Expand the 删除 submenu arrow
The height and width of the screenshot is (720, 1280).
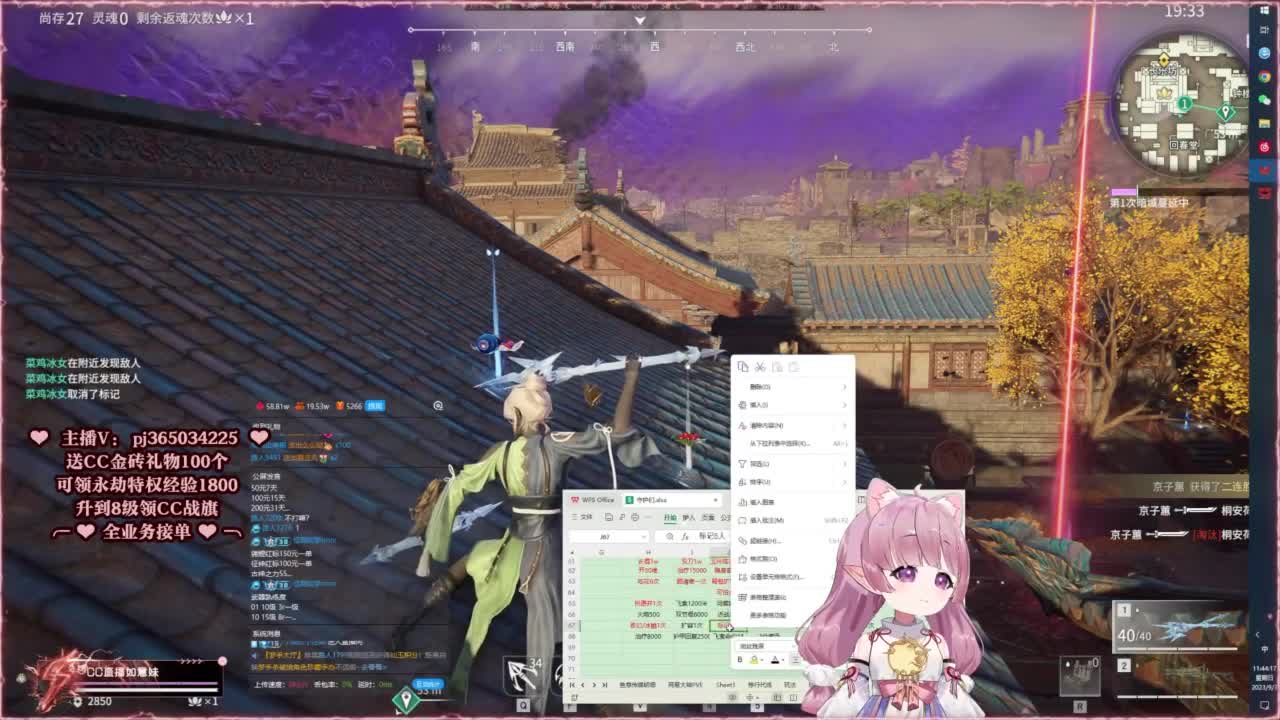pos(845,387)
